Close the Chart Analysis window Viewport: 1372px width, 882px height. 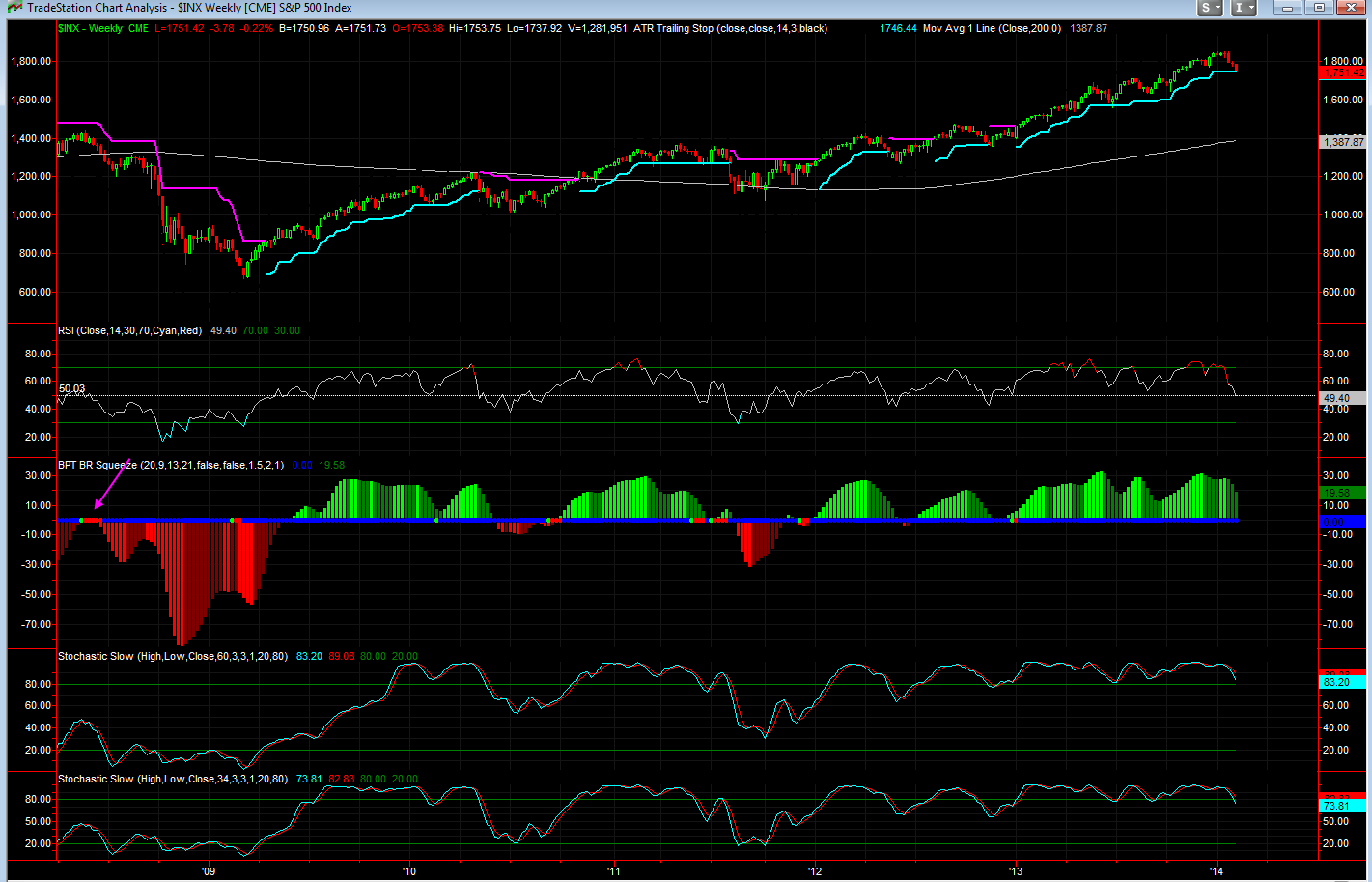[1352, 8]
